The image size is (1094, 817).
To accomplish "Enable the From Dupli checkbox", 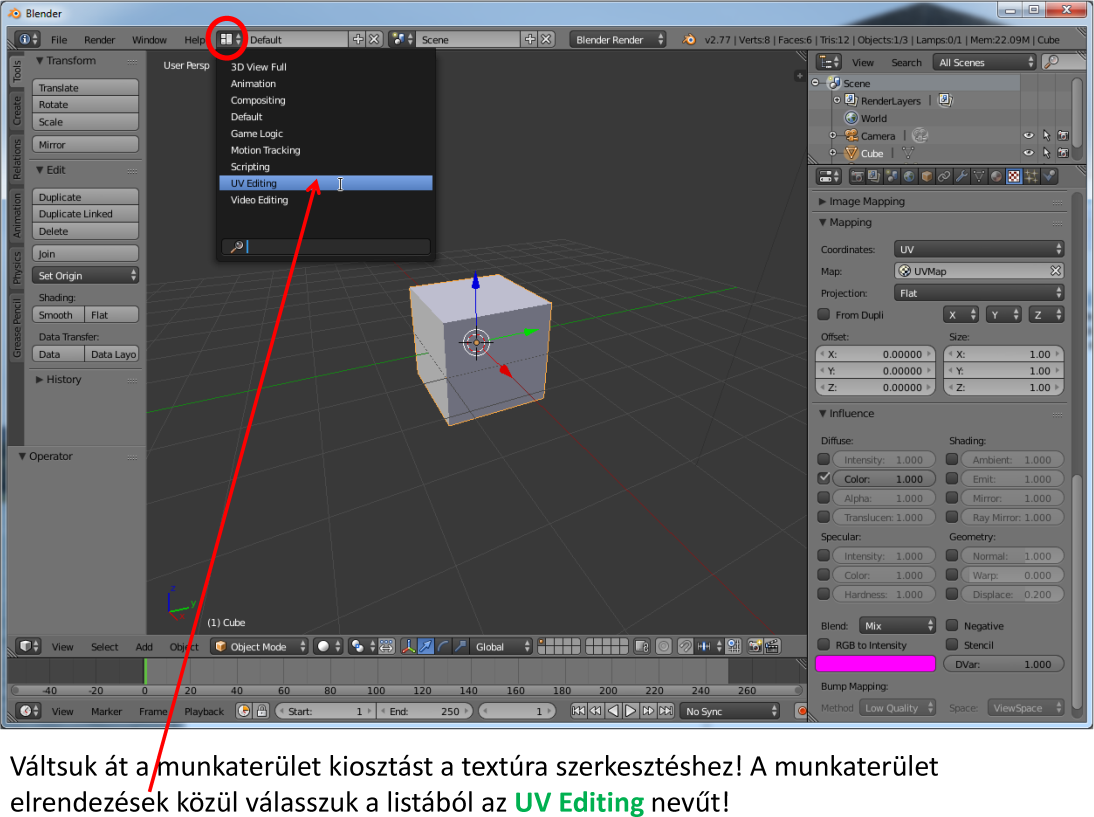I will 823,315.
